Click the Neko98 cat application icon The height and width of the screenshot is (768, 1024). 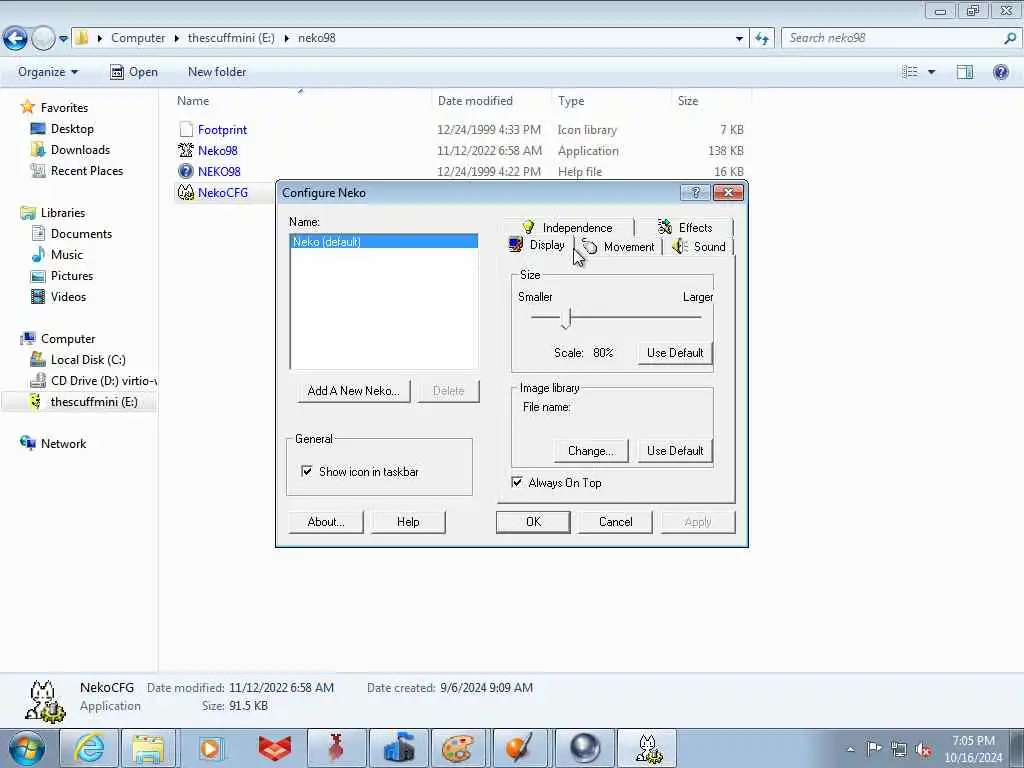coord(186,150)
